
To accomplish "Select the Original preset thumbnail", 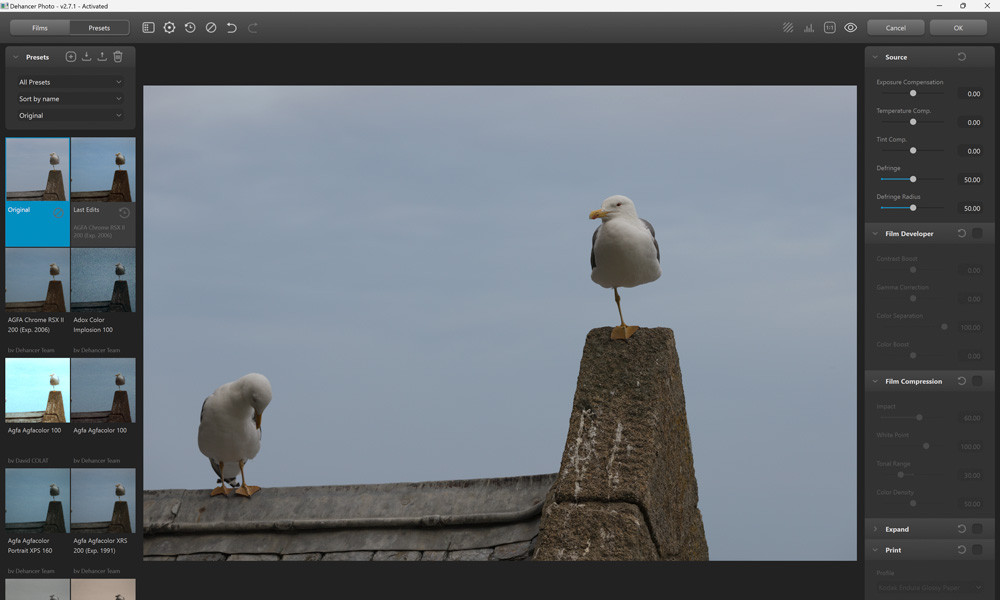I will click(x=38, y=170).
